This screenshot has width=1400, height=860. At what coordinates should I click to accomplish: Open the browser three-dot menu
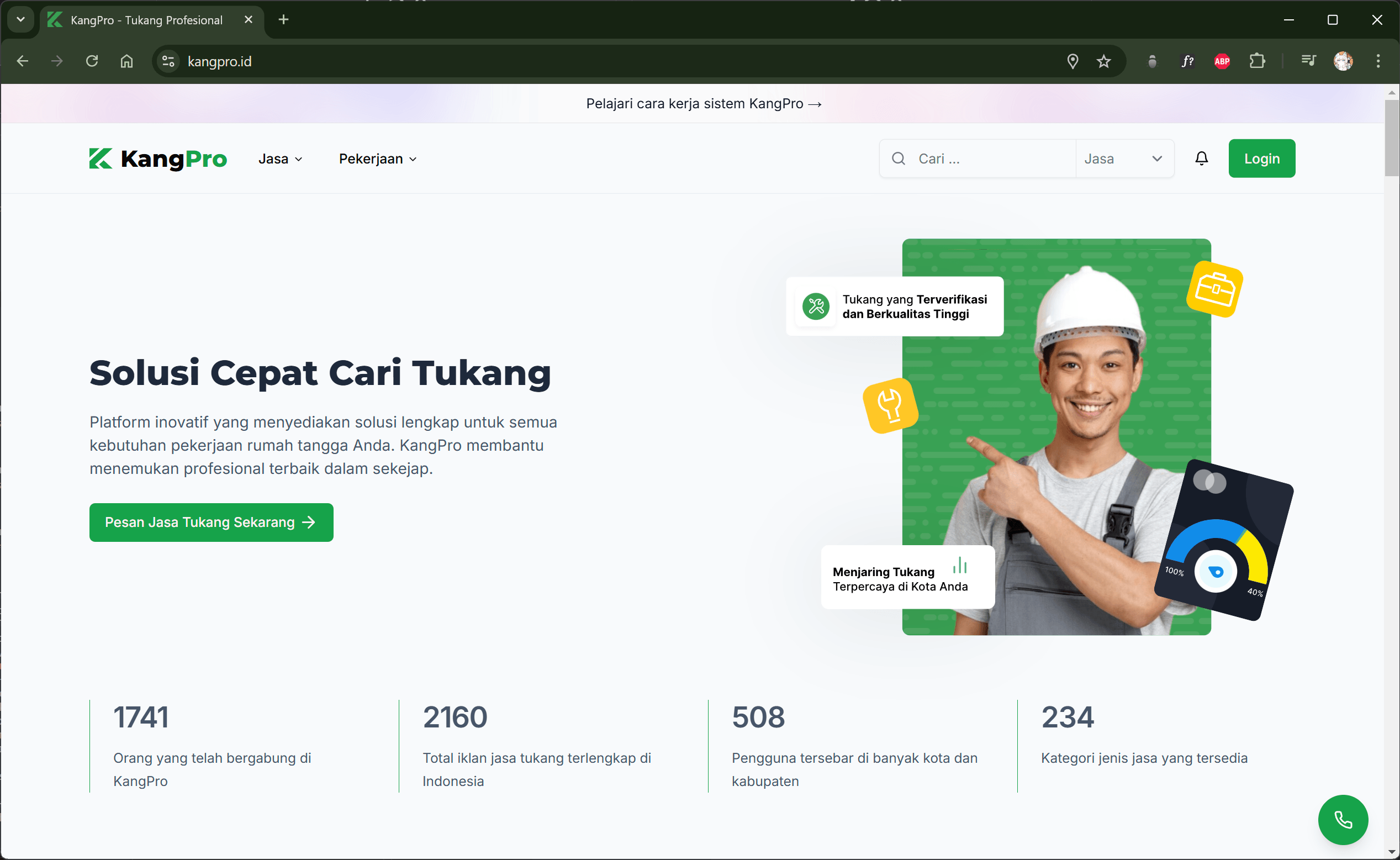coord(1378,61)
